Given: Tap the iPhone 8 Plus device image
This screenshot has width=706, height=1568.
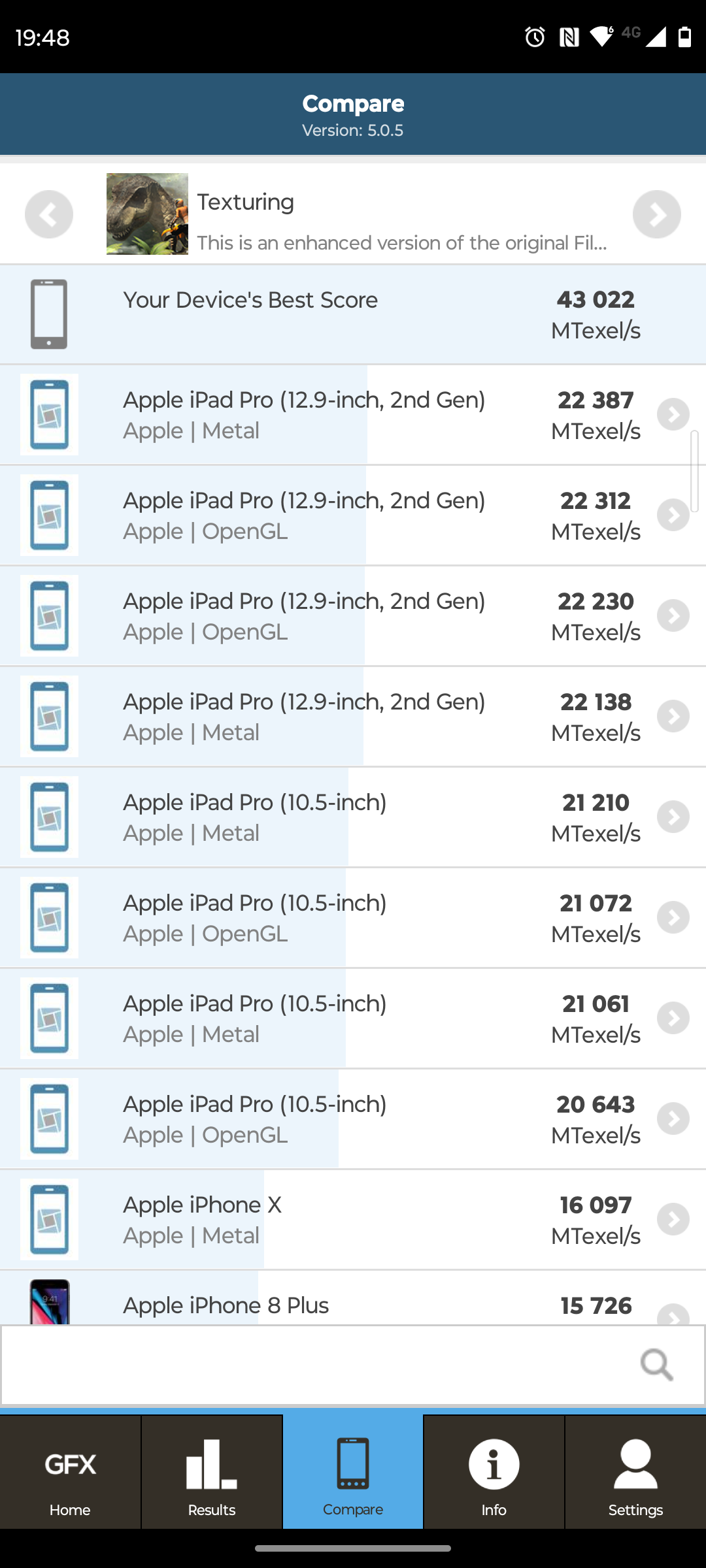Looking at the screenshot, I should click(x=50, y=1301).
